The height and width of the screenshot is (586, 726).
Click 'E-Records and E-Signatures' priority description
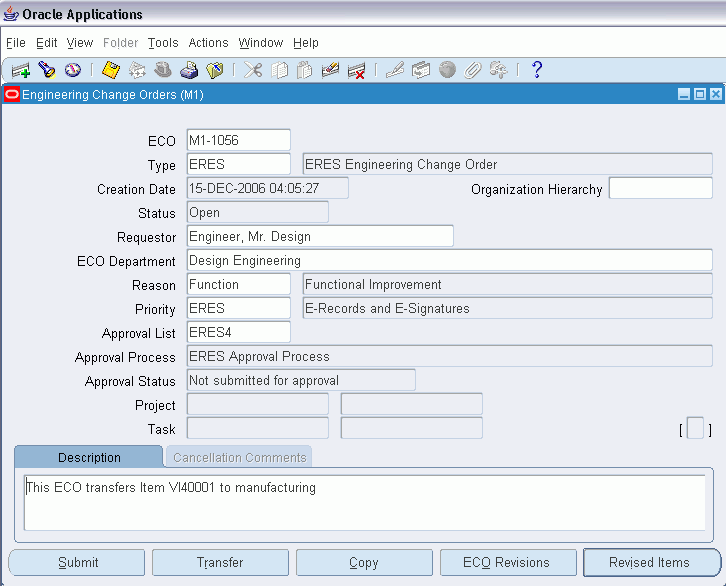pyautogui.click(x=507, y=309)
